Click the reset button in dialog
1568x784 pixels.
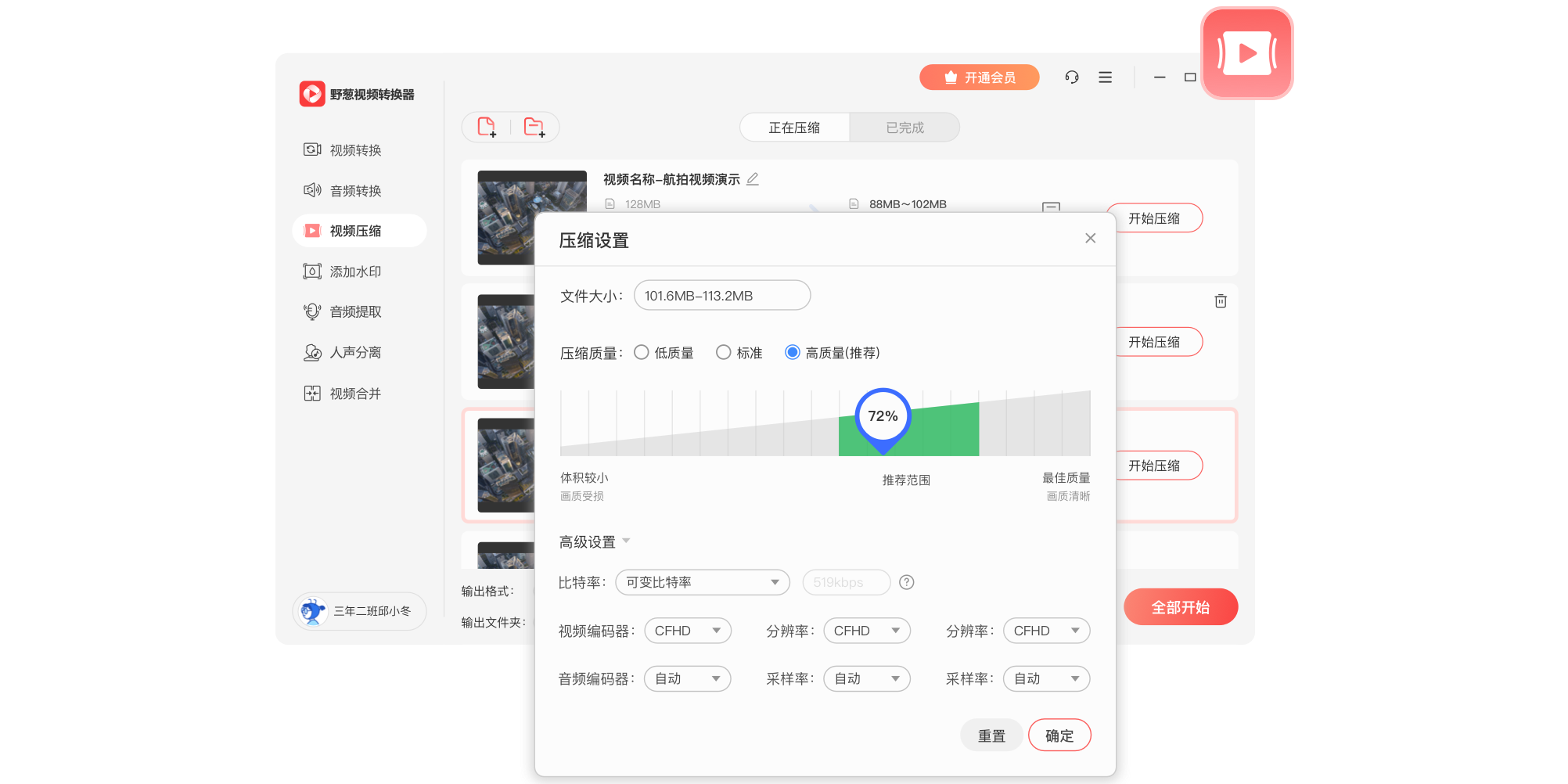click(x=991, y=735)
